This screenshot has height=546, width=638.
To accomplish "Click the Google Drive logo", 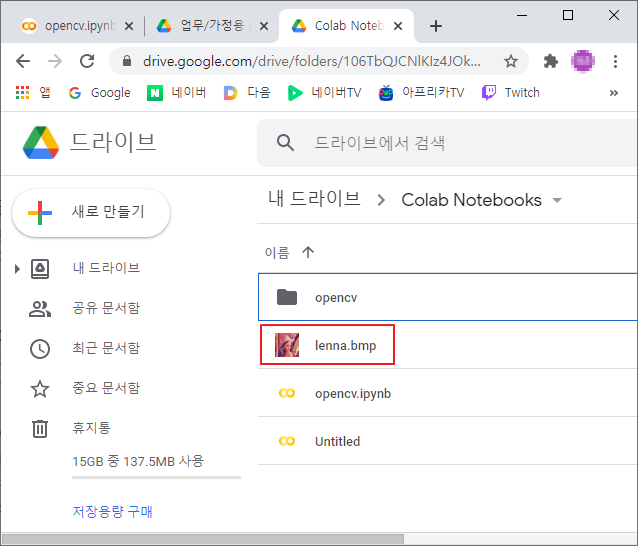I will click(x=41, y=143).
